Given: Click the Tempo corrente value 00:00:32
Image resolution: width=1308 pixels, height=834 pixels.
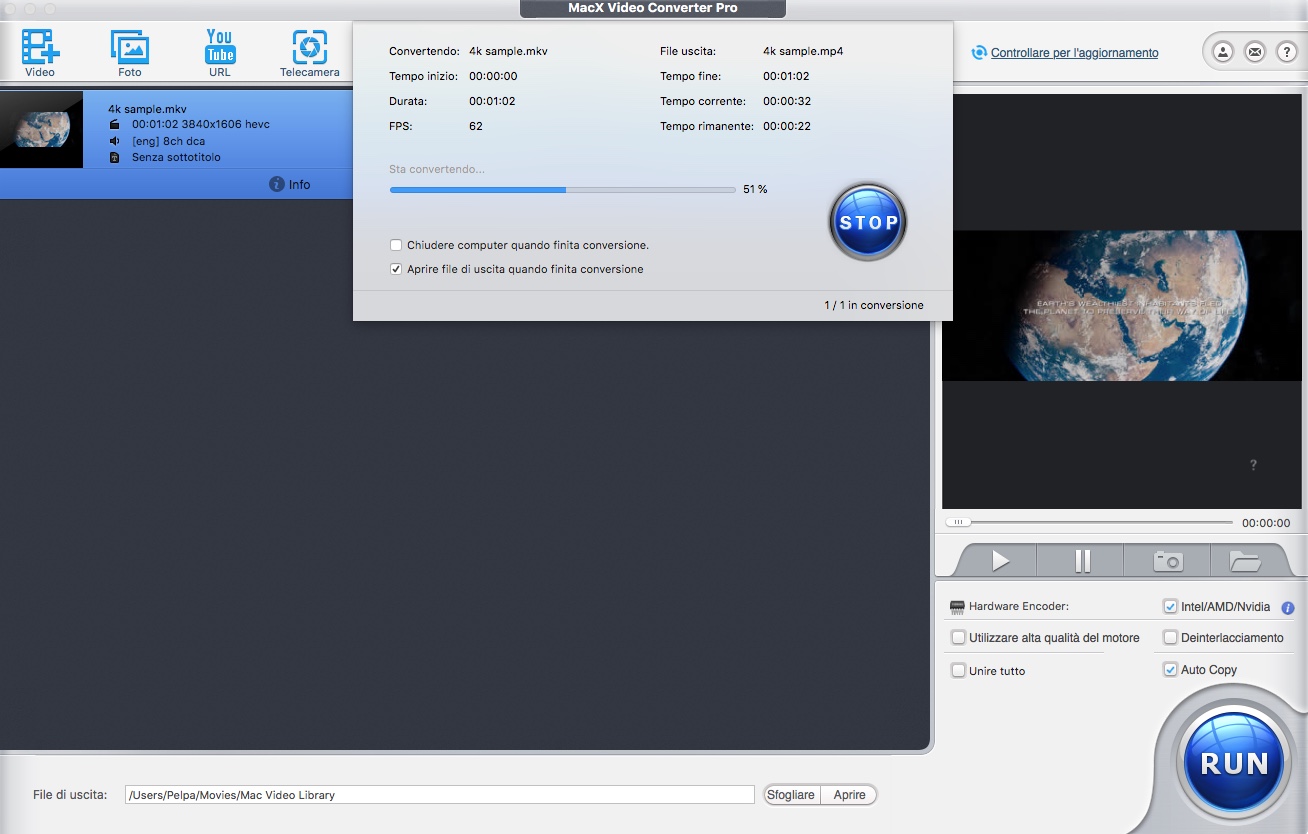Looking at the screenshot, I should pyautogui.click(x=787, y=101).
